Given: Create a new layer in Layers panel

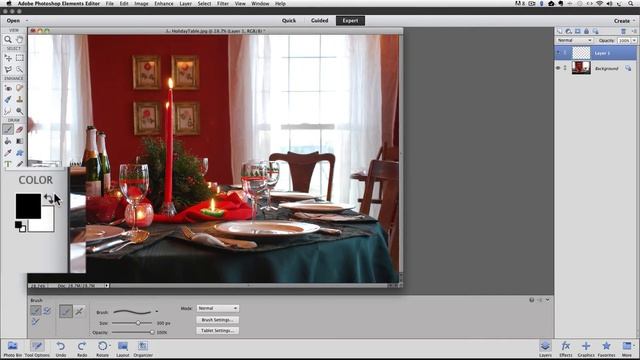Looking at the screenshot, I should (x=560, y=31).
